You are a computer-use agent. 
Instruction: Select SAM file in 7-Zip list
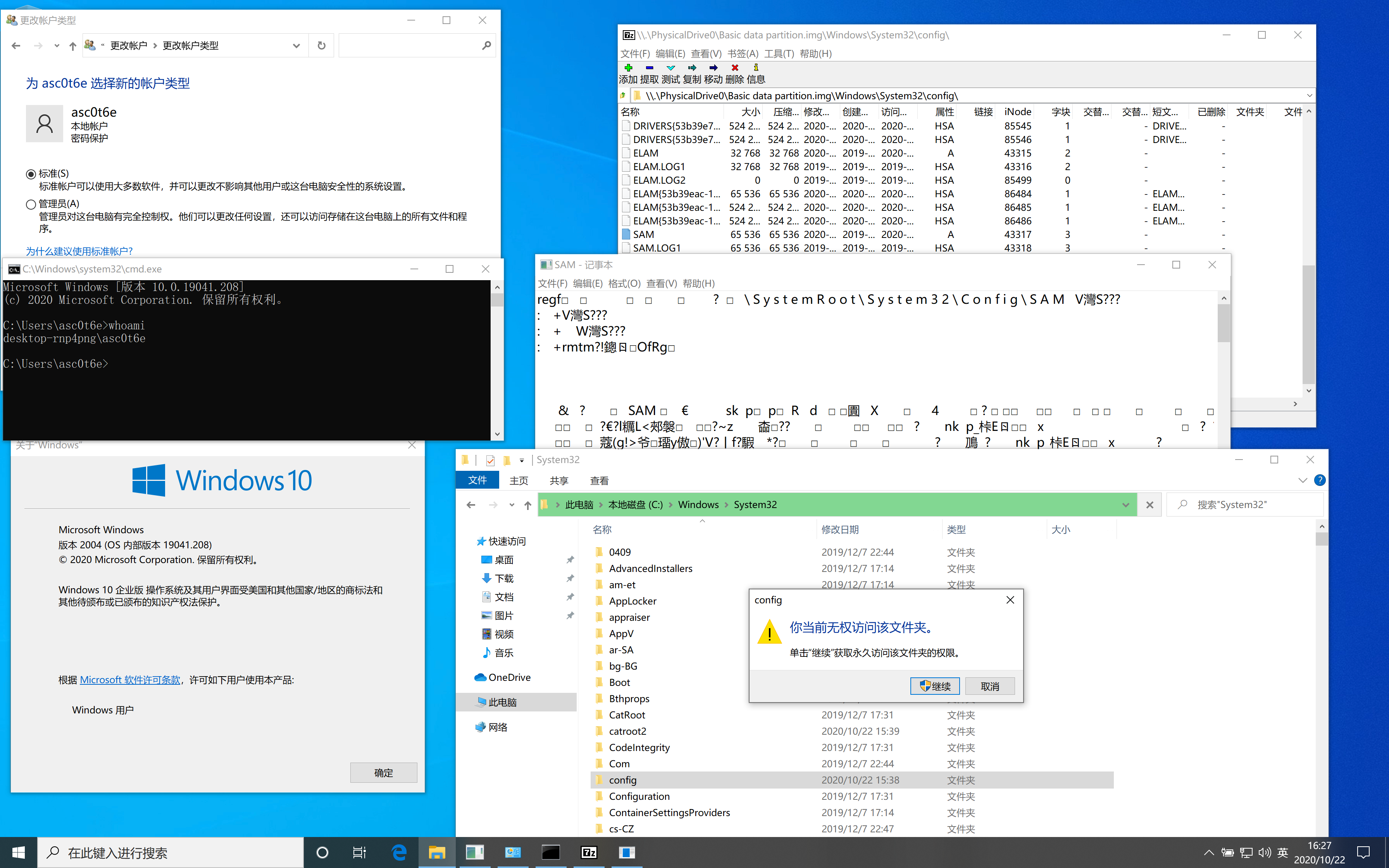(x=643, y=234)
